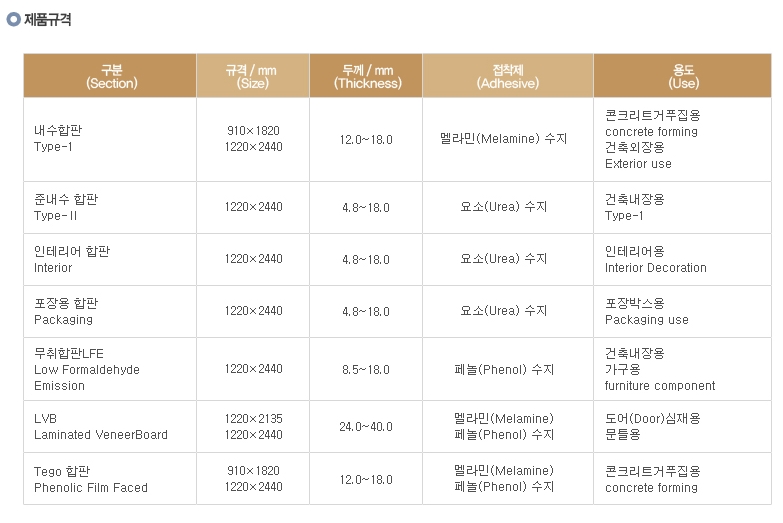This screenshot has width=783, height=523.
Task: Click the 무취합판LFE Low Formaldehyde Emission cell
Action: pos(110,369)
